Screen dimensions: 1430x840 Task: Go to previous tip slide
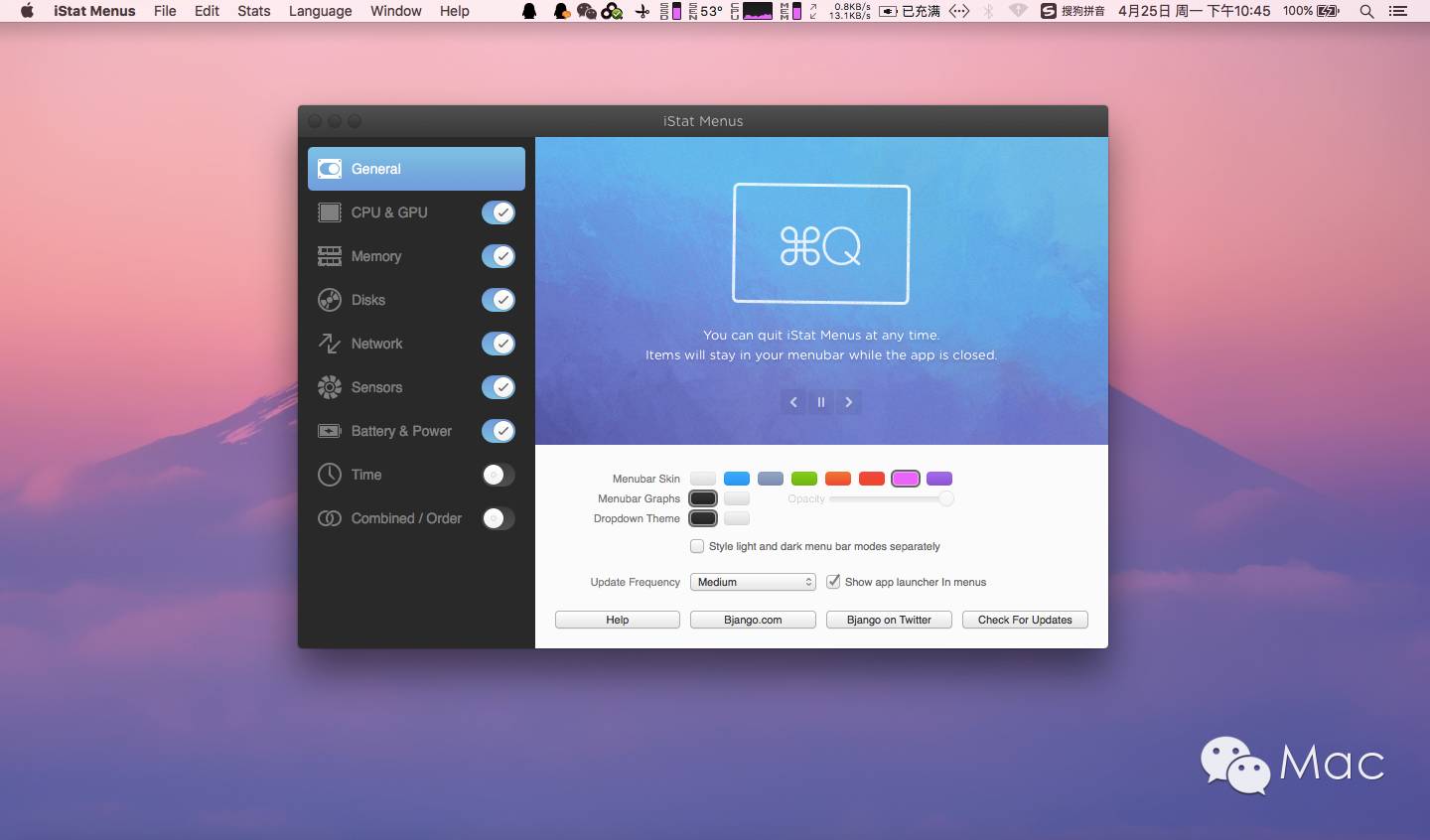pyautogui.click(x=793, y=402)
